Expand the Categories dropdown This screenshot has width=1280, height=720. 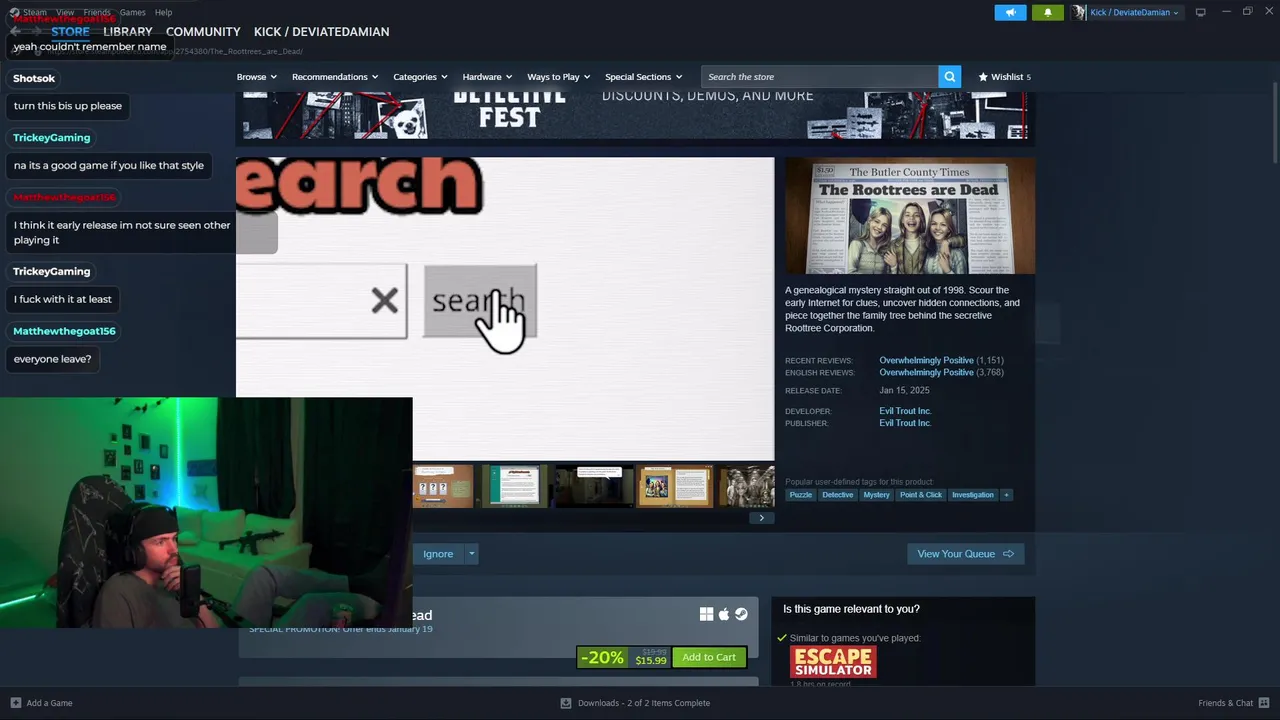click(420, 77)
